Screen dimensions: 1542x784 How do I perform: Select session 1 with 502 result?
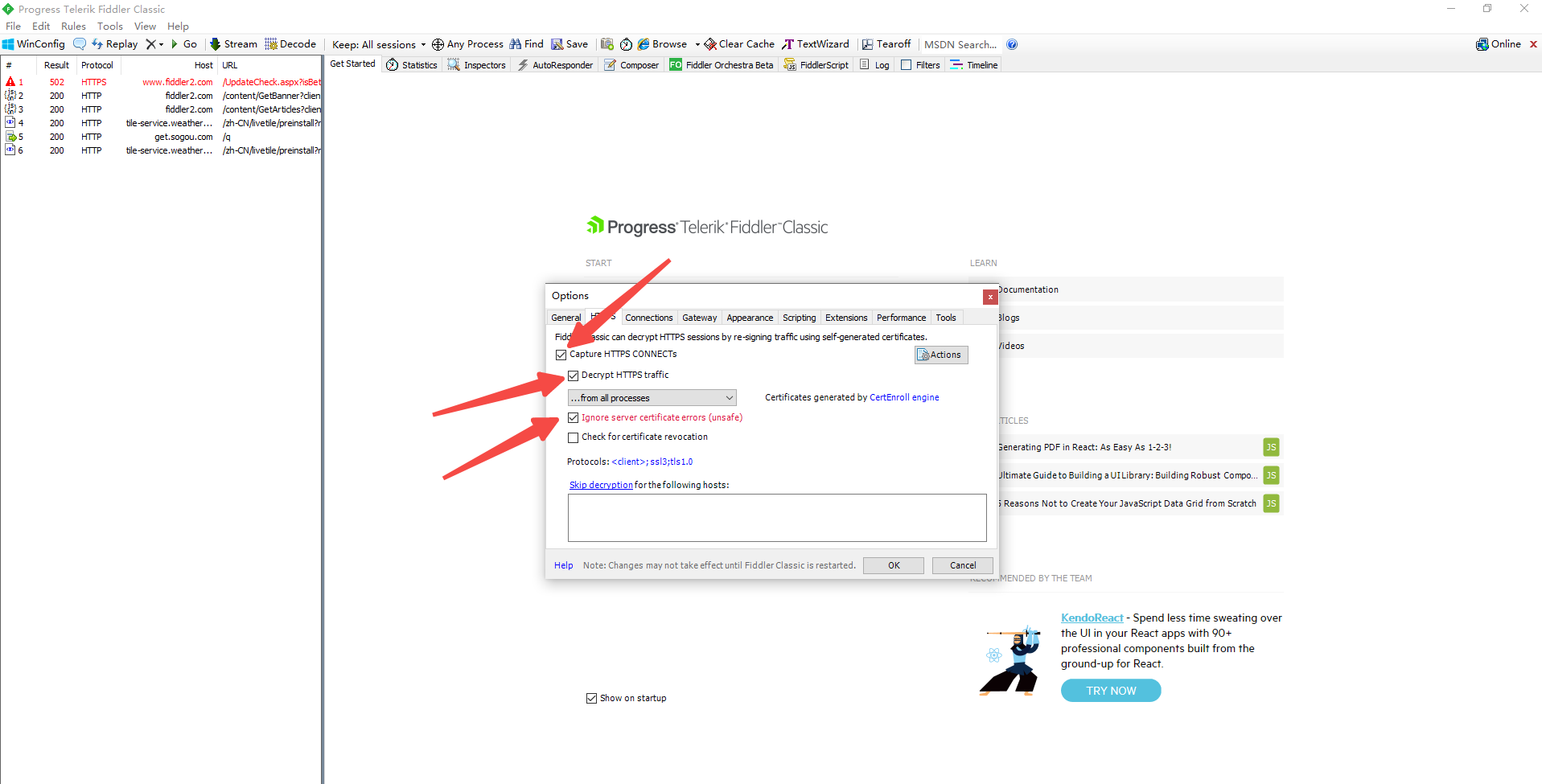(x=162, y=82)
